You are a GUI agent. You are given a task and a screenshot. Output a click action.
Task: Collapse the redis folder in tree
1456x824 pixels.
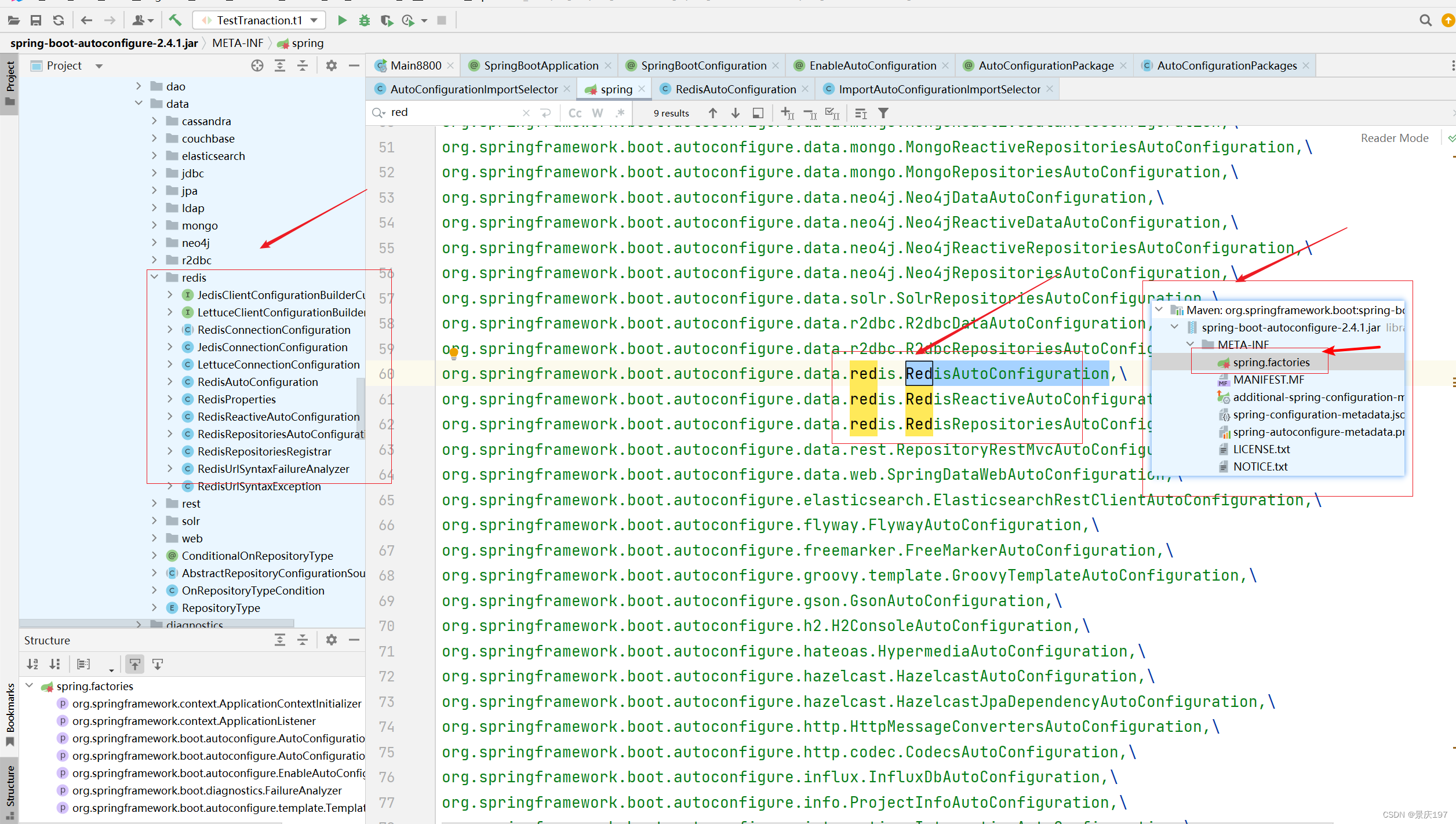154,278
